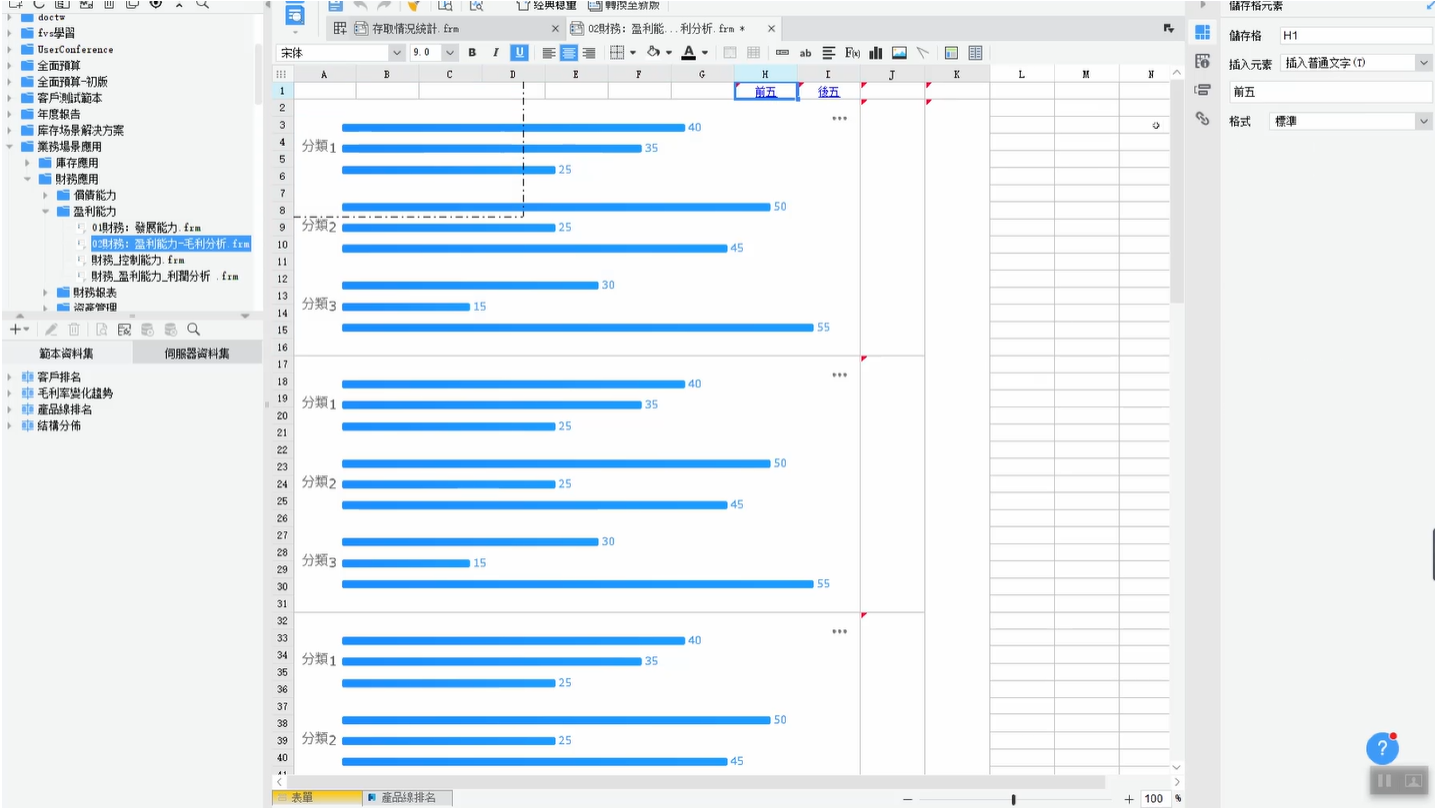Click the zoom slider handle in status bar

[x=1014, y=799]
